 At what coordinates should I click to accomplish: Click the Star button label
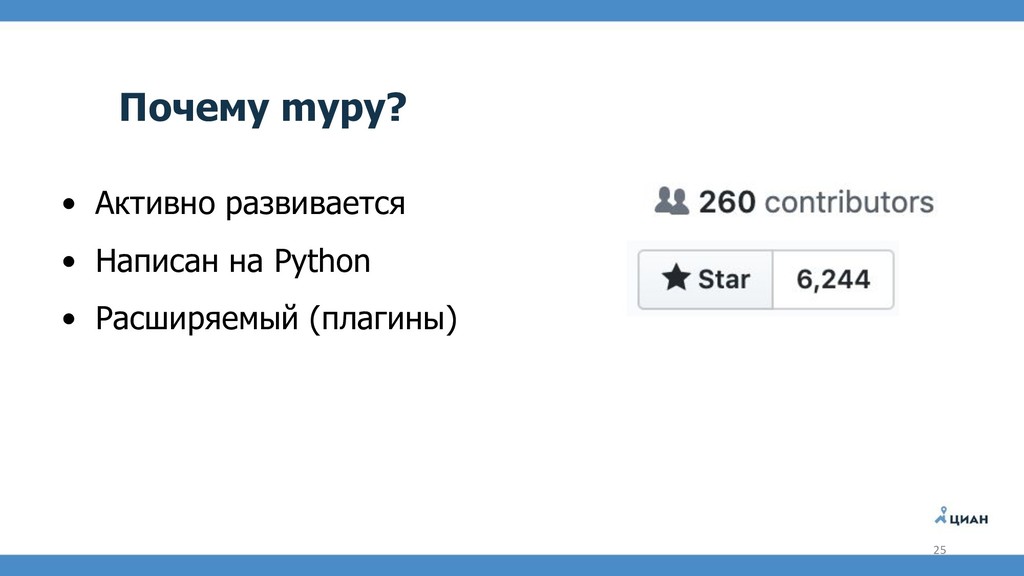724,280
